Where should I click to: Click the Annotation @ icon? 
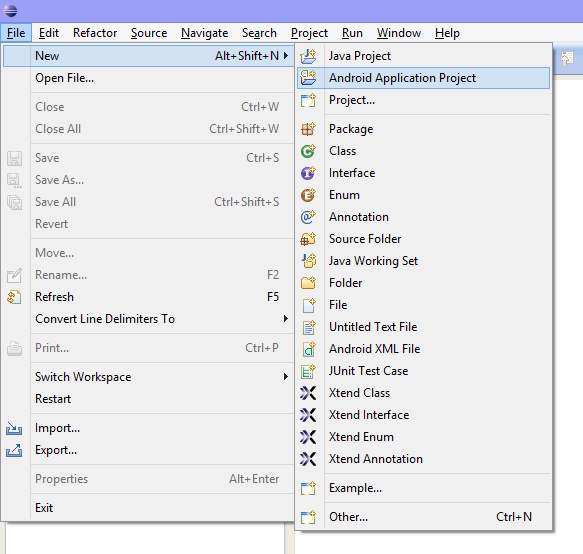pos(308,217)
